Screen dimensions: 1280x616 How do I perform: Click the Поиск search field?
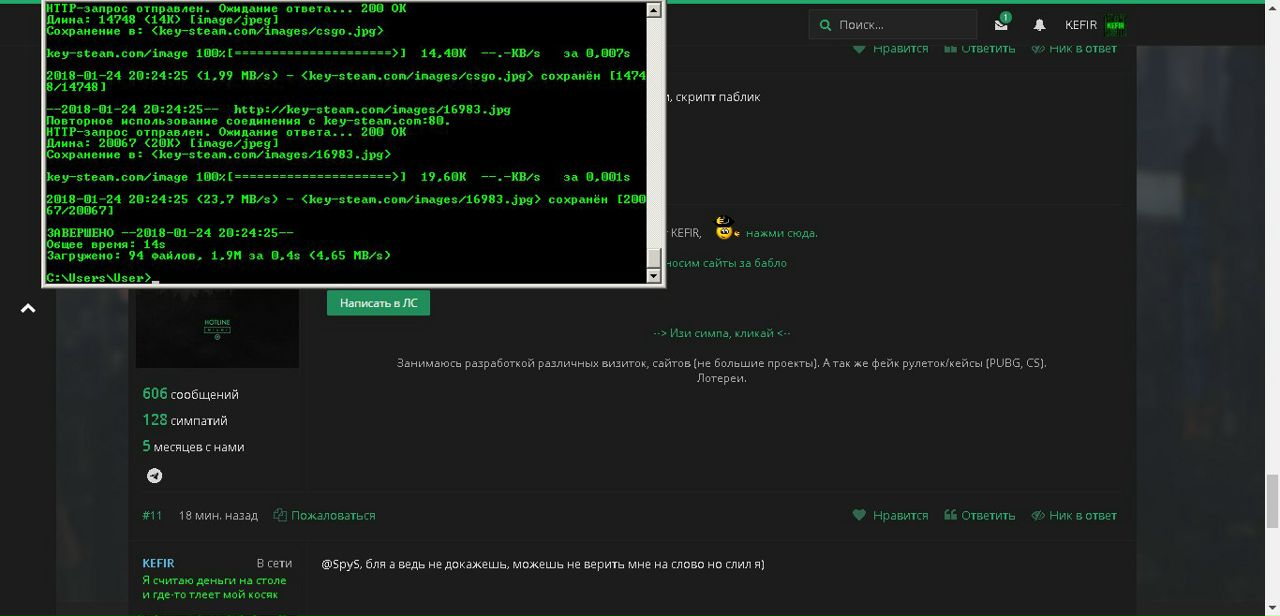[x=900, y=25]
